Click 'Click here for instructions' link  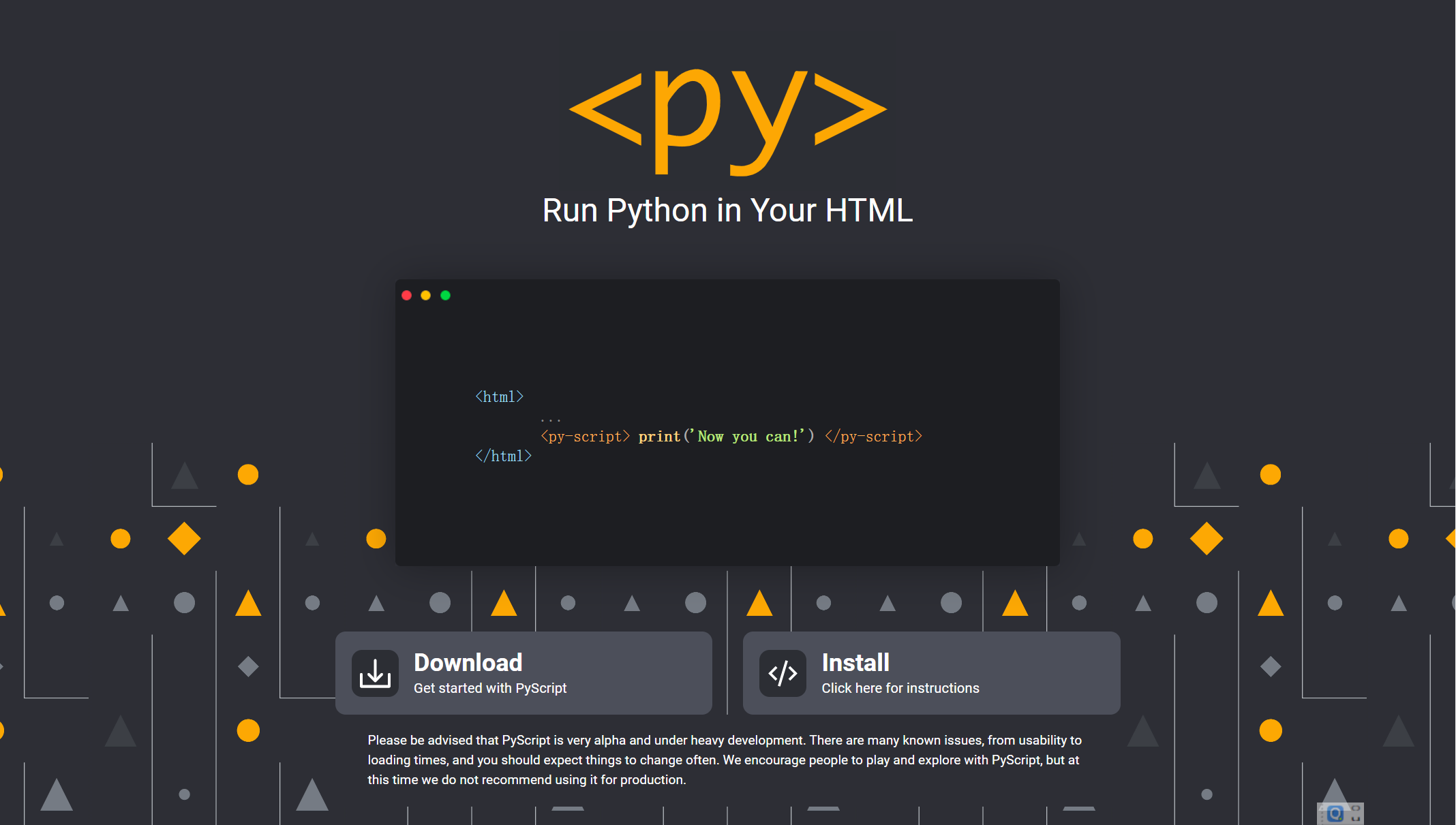click(900, 688)
